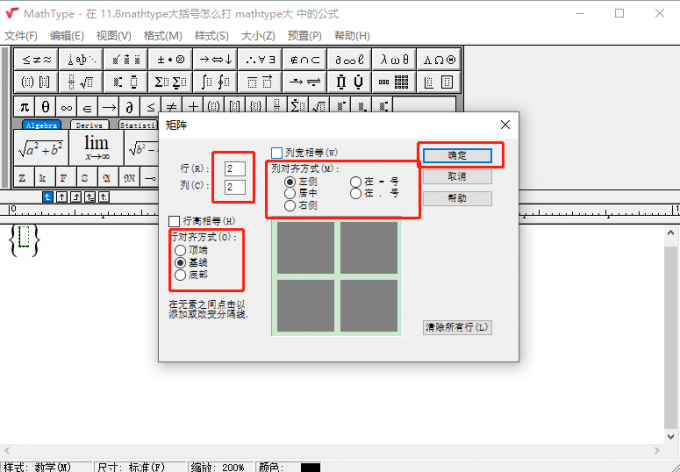680x472 pixels.
Task: Select the left-aligned tab stop icon
Action: click(48, 197)
